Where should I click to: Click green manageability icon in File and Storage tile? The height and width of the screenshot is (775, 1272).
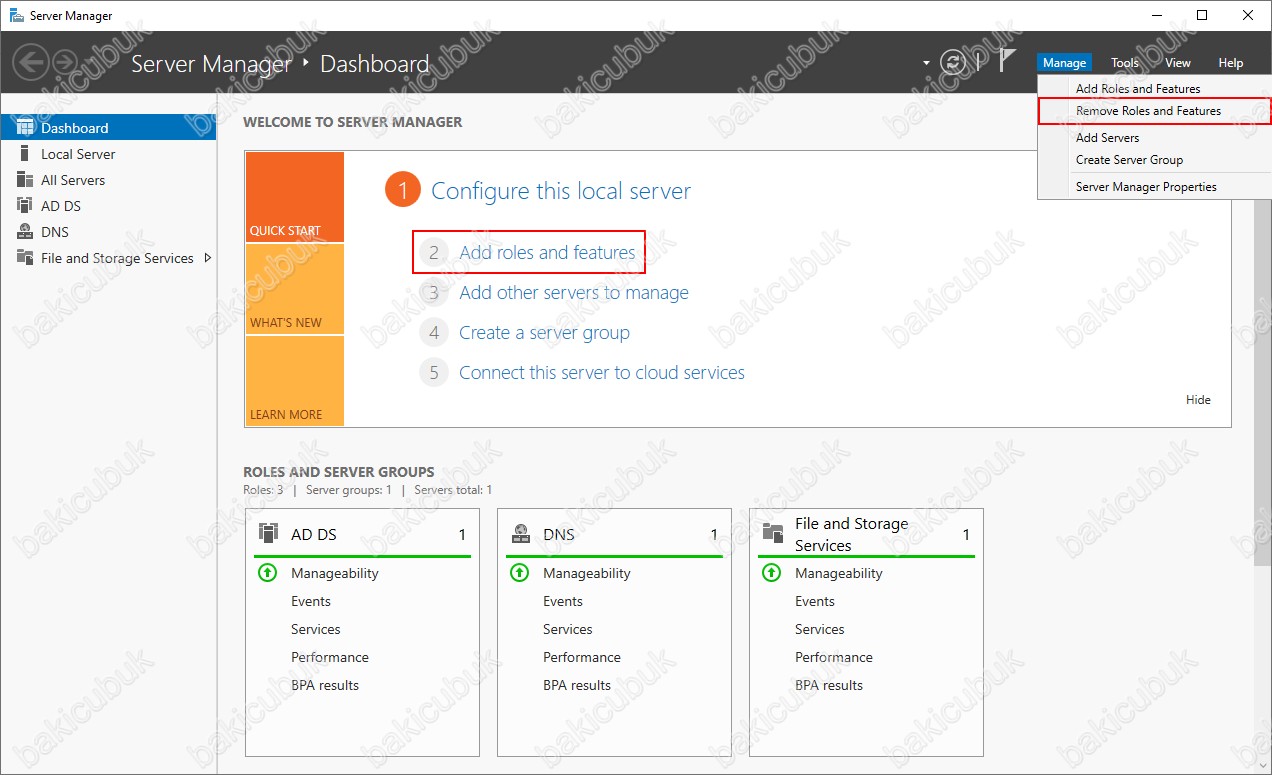771,573
